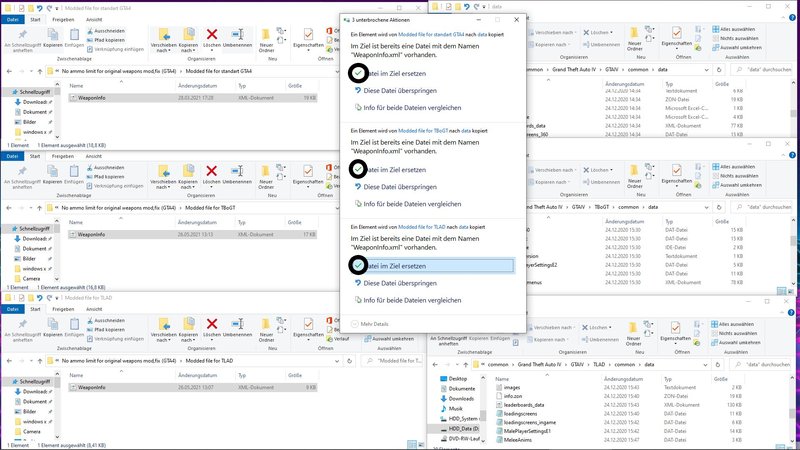Click Kopieren icon in TBoGT mod window
800x450 pixels.
[53, 172]
